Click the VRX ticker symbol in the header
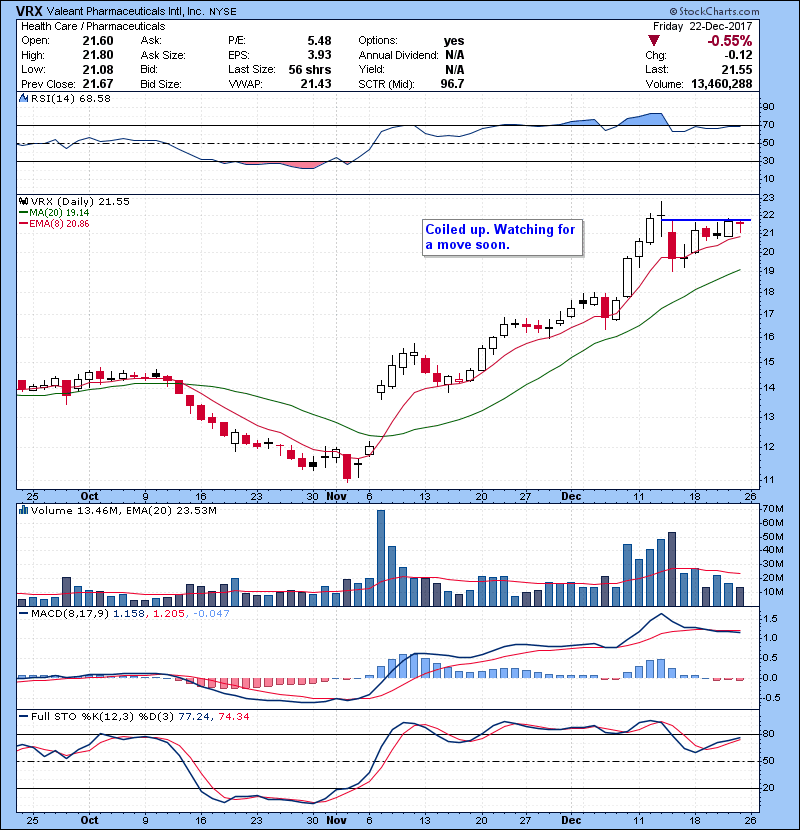Viewport: 800px width, 830px height. pyautogui.click(x=29, y=11)
